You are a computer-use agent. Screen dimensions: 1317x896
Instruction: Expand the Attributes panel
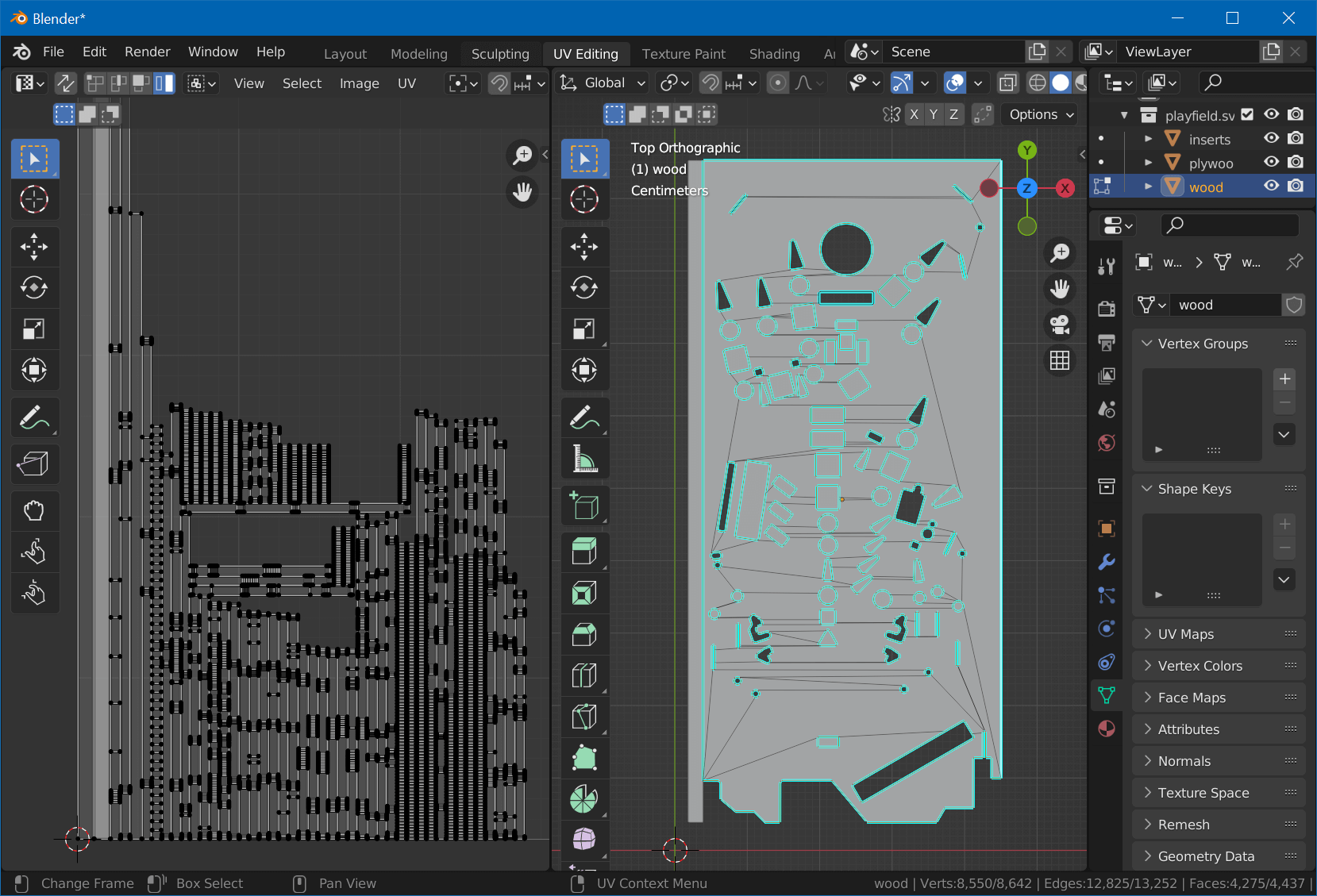click(x=1219, y=729)
